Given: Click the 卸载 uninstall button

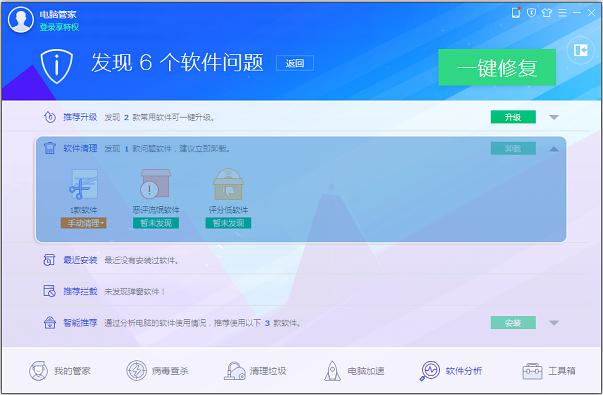Looking at the screenshot, I should coord(513,148).
